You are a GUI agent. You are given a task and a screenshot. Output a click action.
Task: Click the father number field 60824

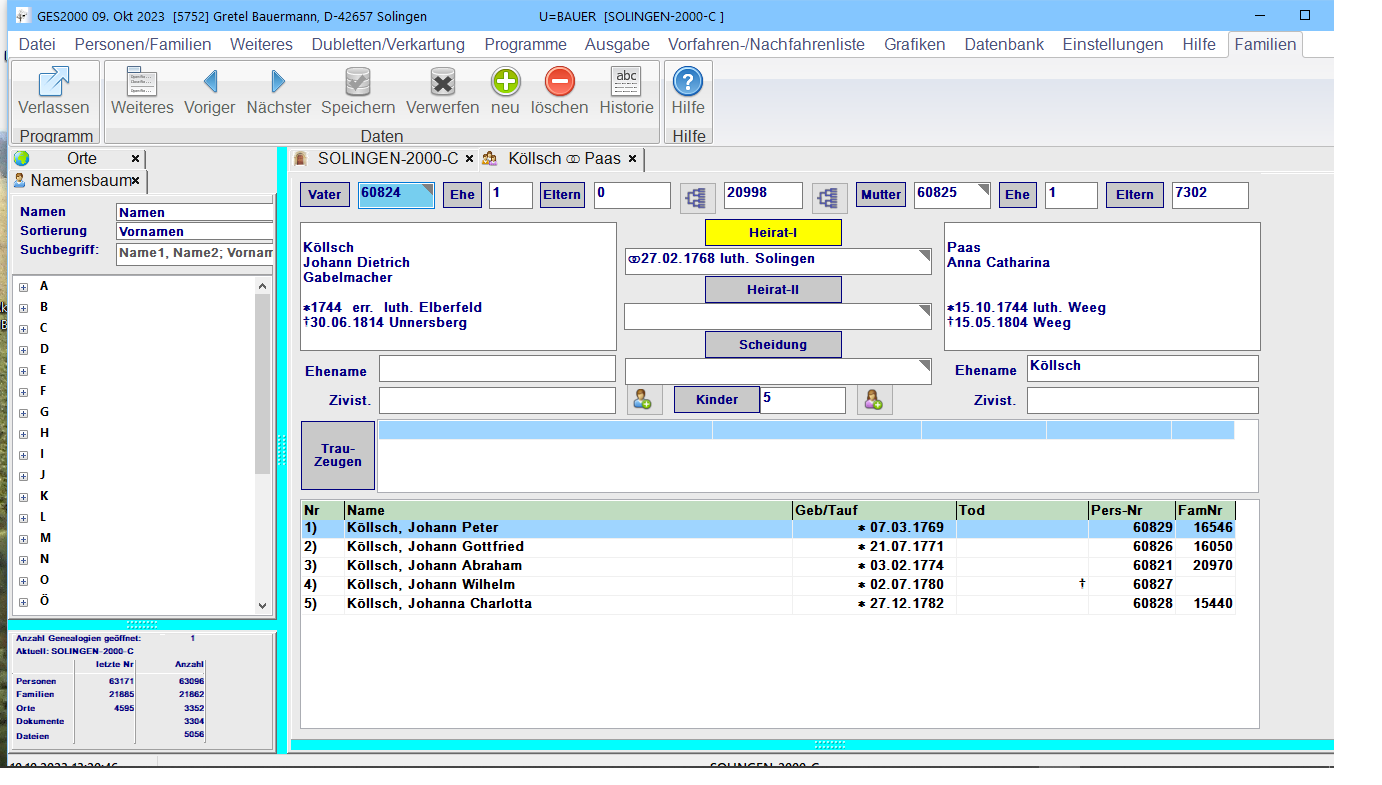point(397,195)
